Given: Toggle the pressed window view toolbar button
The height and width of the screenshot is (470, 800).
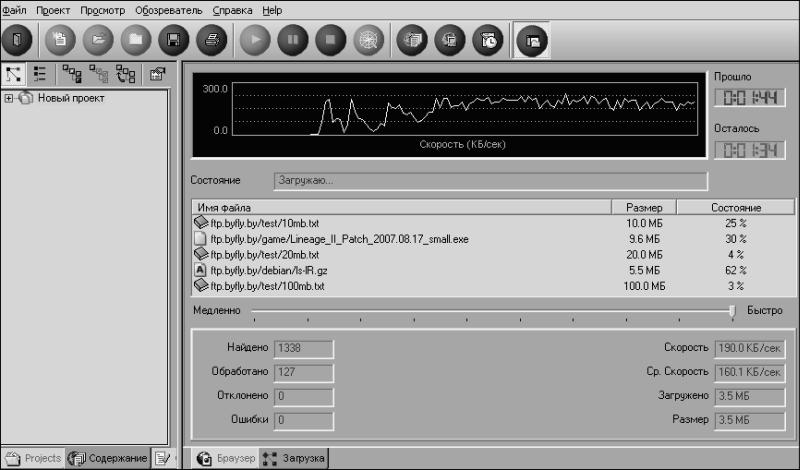Looking at the screenshot, I should pos(530,41).
